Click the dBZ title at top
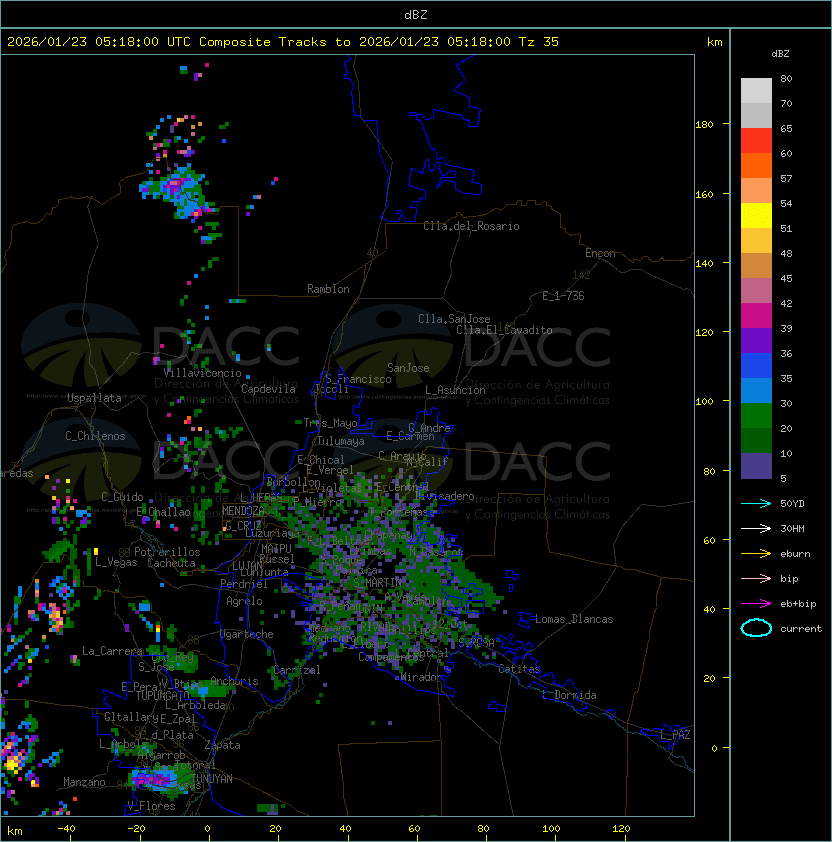The height and width of the screenshot is (842, 832). click(x=416, y=15)
